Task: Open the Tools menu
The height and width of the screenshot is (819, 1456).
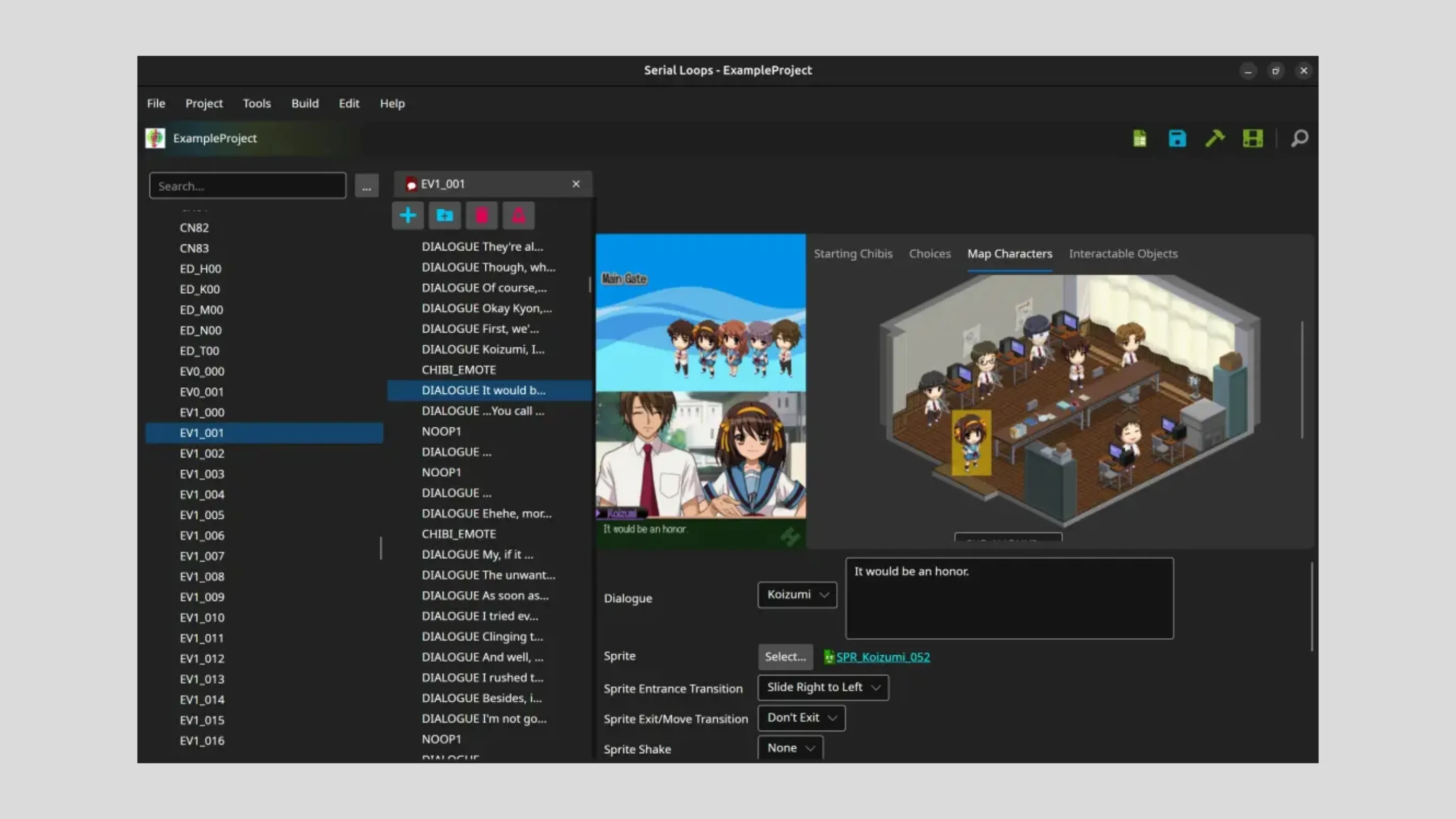Action: coord(257,104)
